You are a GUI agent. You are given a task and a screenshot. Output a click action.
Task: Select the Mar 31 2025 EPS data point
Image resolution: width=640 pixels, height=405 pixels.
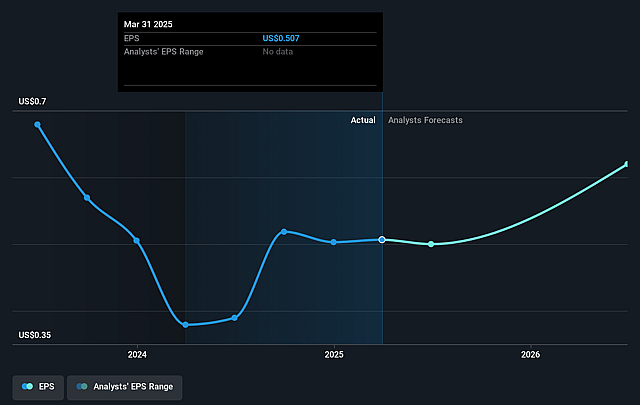point(382,240)
